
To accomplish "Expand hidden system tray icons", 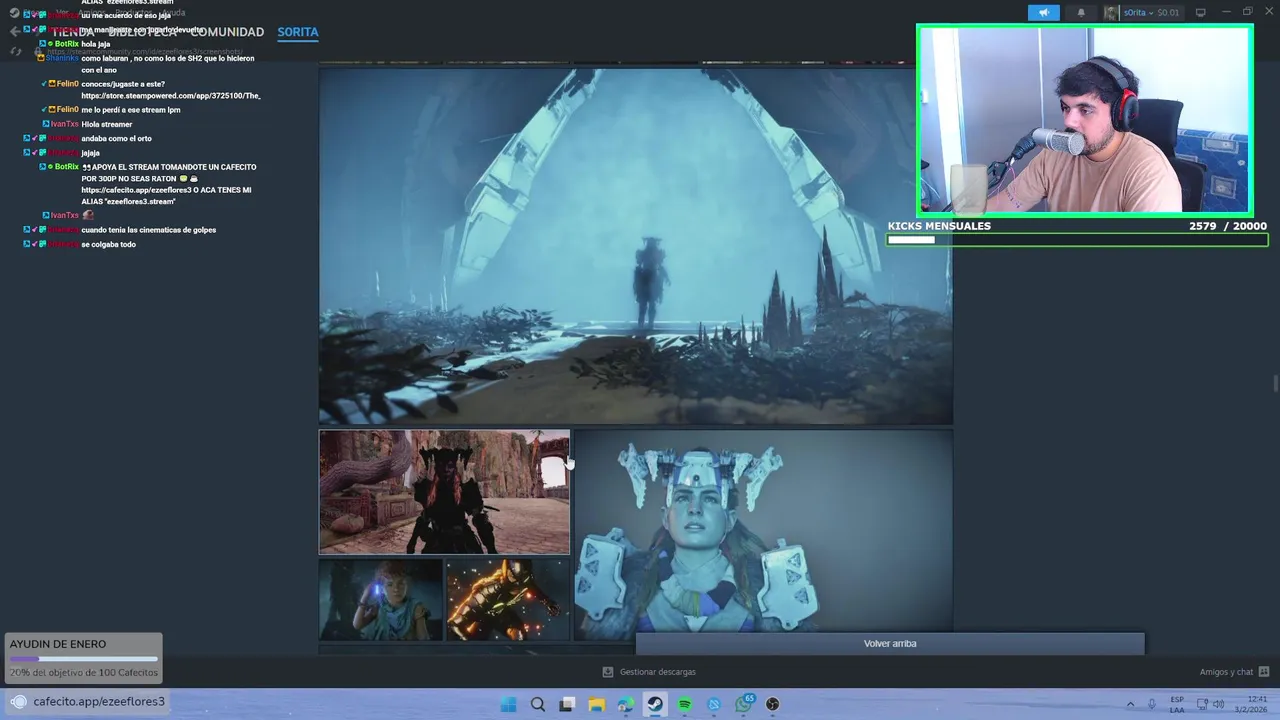I will (1131, 704).
